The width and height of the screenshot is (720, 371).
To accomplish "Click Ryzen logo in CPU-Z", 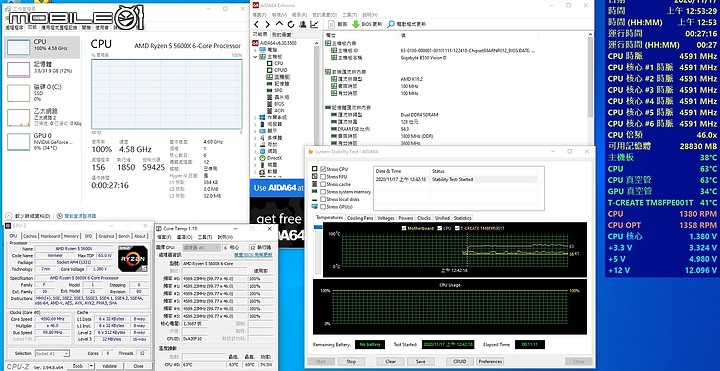I will click(133, 259).
